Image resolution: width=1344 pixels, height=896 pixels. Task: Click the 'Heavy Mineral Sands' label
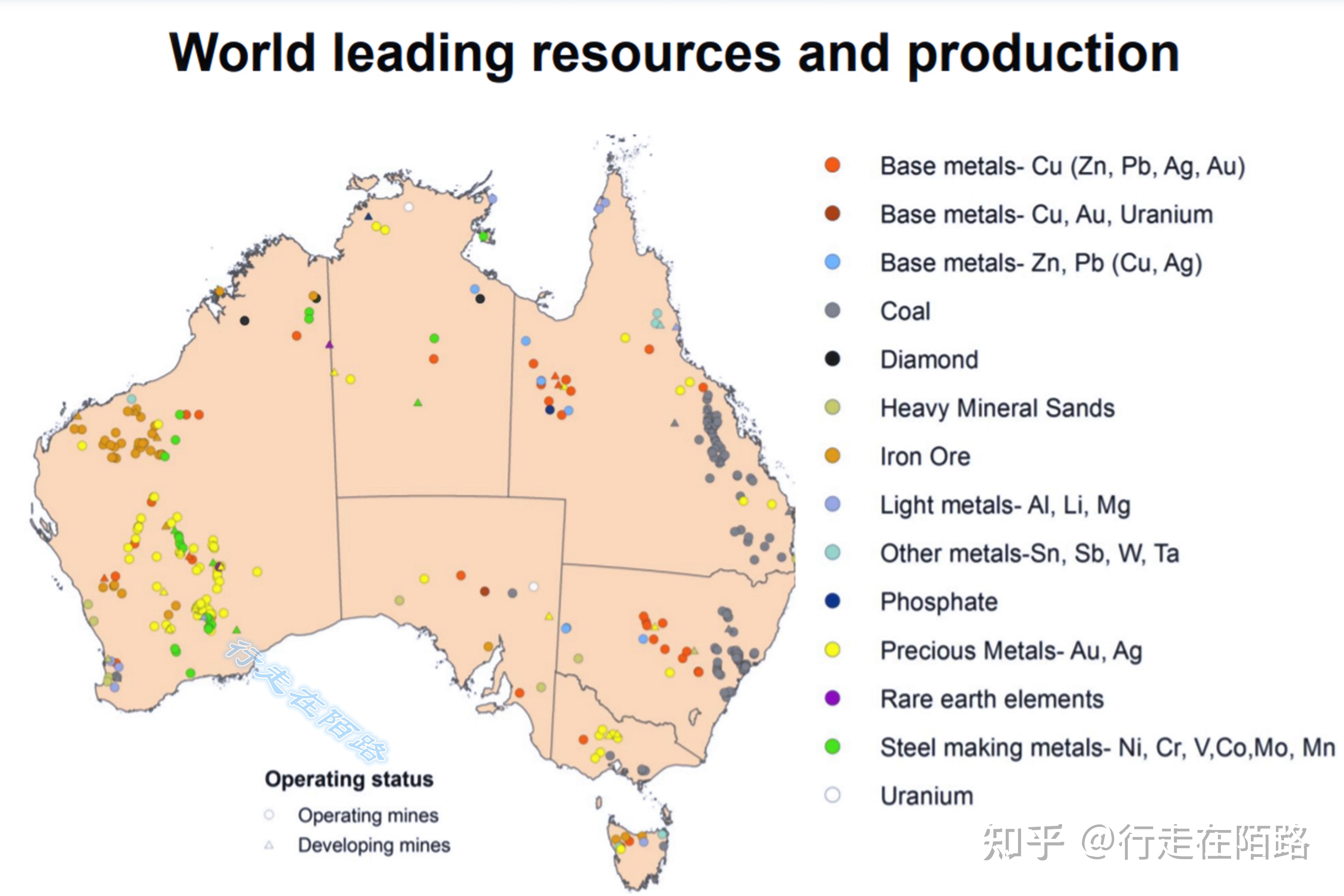click(x=997, y=409)
